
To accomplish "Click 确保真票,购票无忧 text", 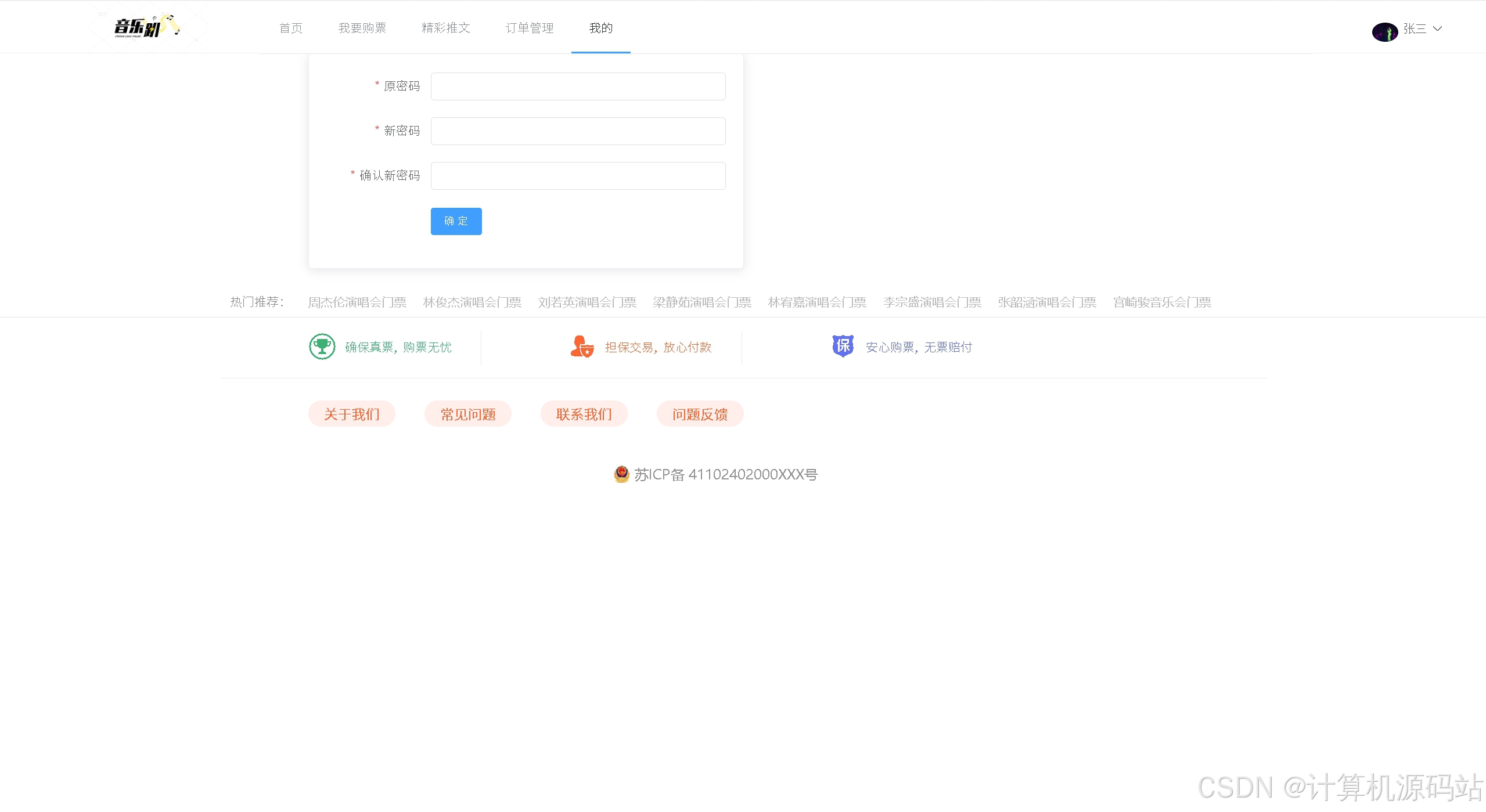I will coord(398,347).
